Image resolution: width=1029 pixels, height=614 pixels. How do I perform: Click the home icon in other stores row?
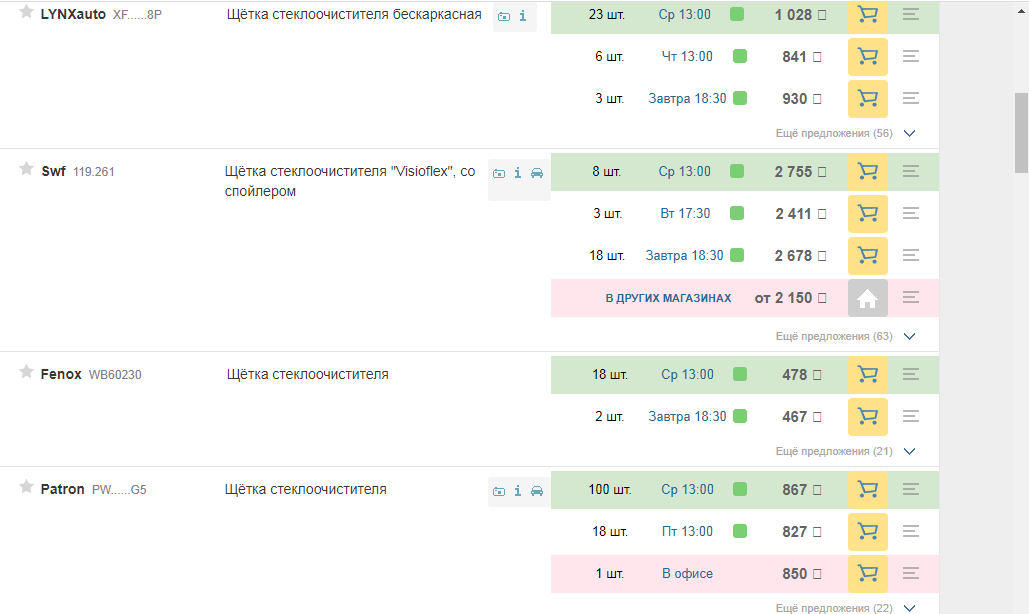(x=867, y=298)
